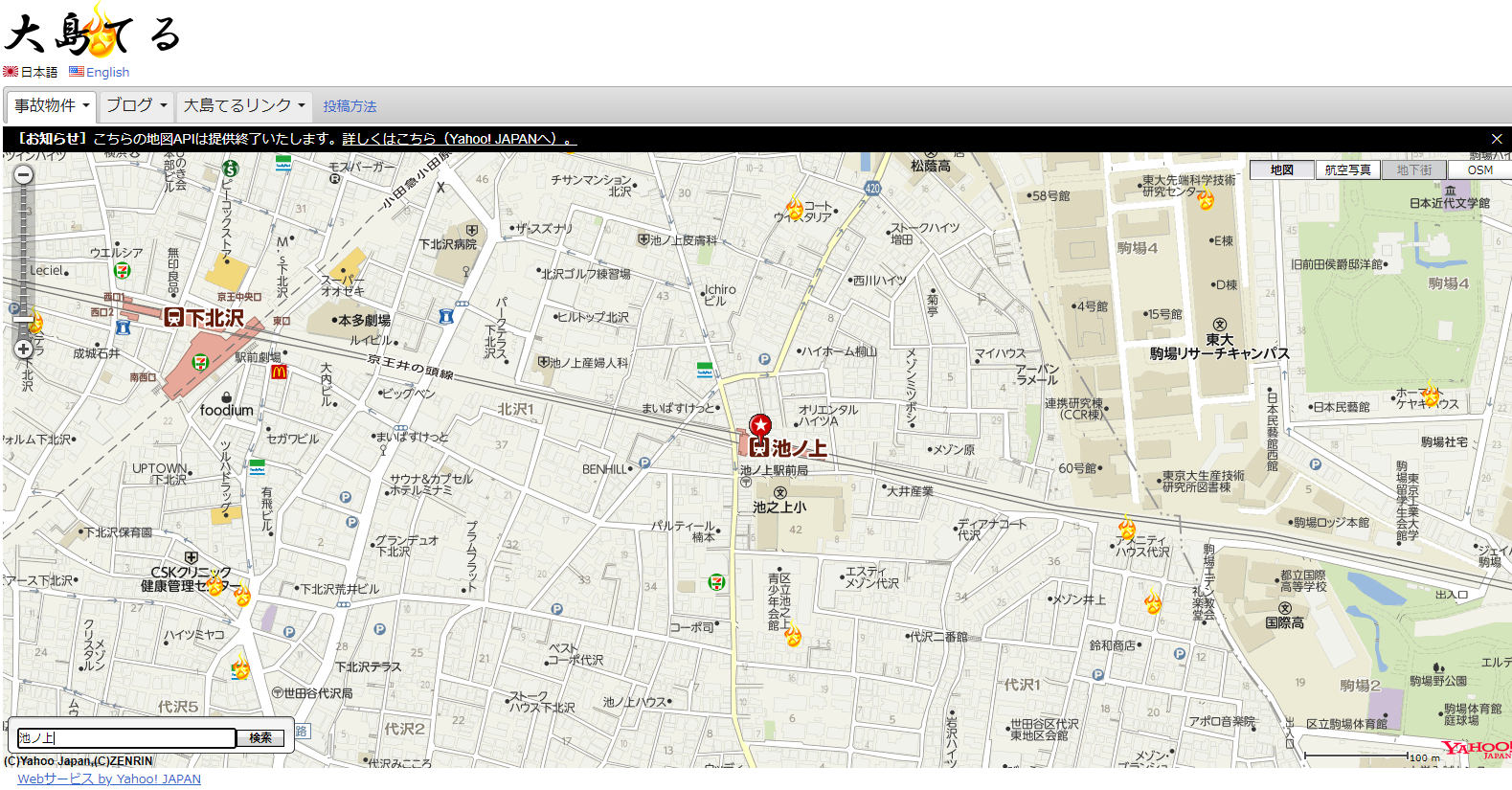Select the flame marker above 世田谷代沢局
Viewport: 1512px width, 790px height.
pos(240,666)
